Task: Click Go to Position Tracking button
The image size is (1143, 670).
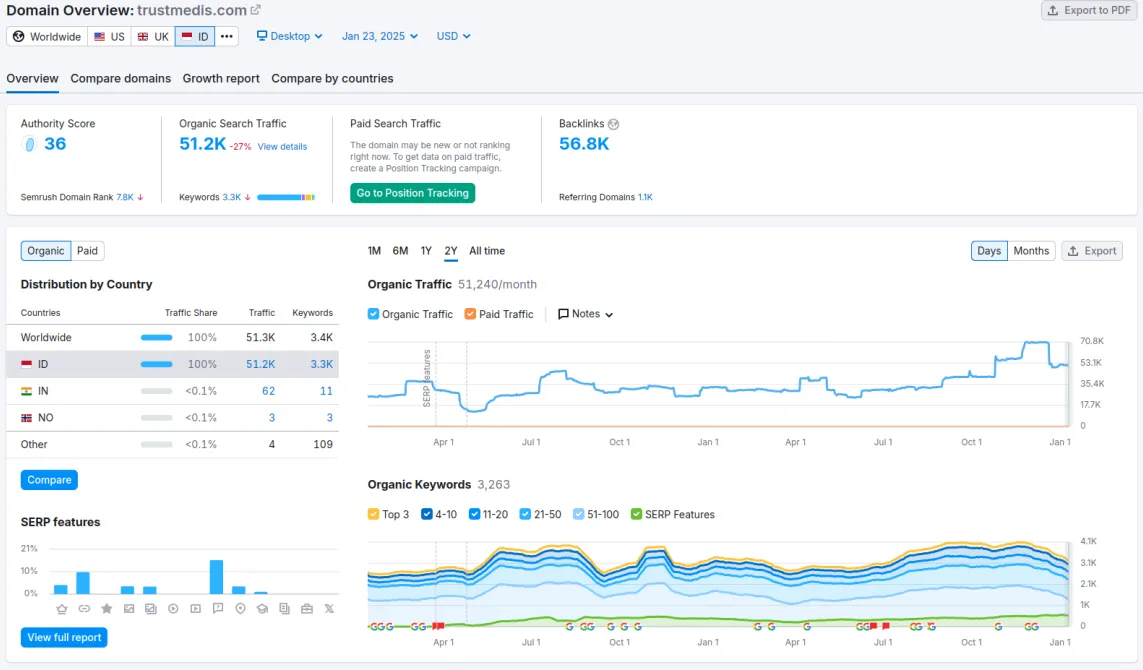Action: [413, 193]
